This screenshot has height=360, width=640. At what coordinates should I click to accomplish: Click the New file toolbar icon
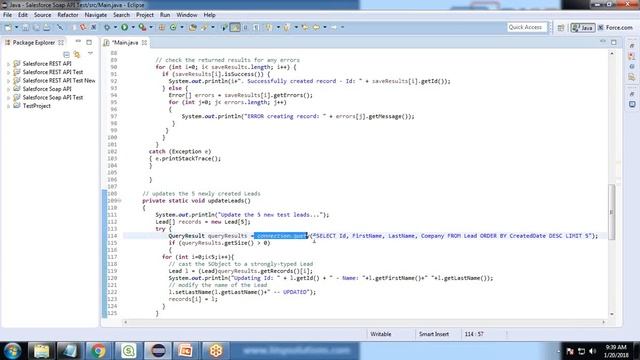(x=8, y=27)
